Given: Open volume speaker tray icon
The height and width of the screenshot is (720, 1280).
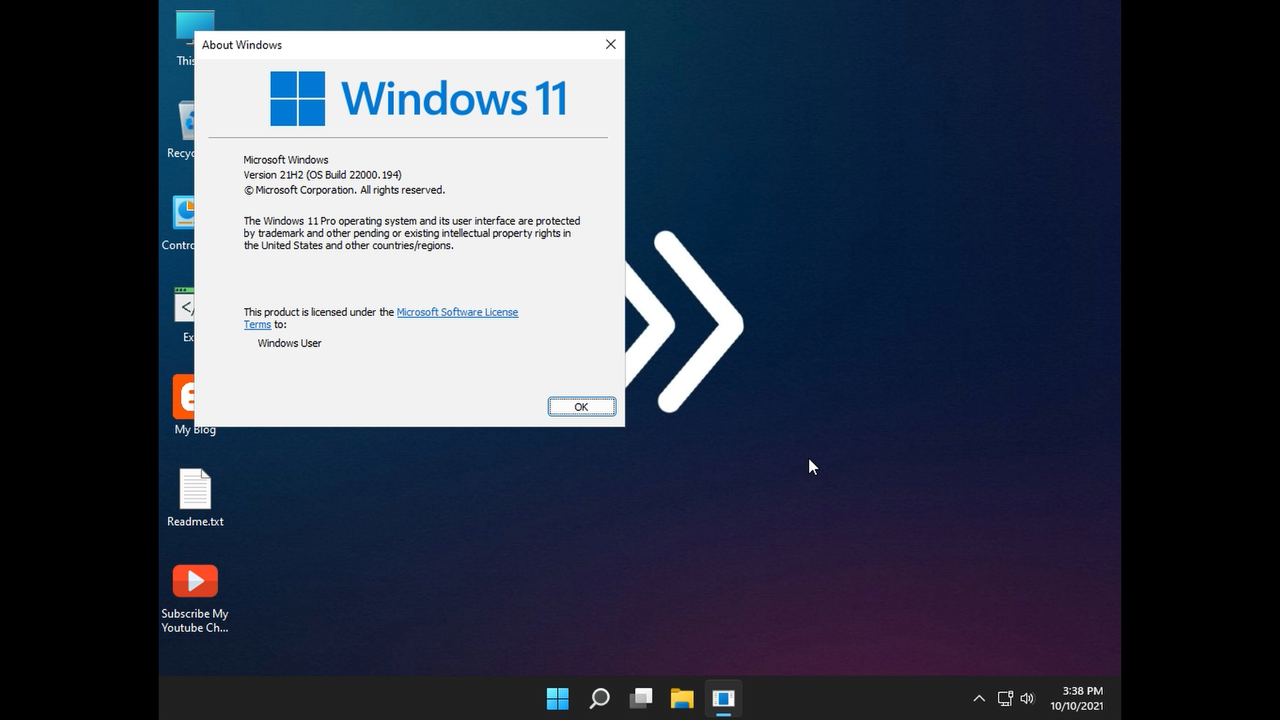Looking at the screenshot, I should 1027,698.
